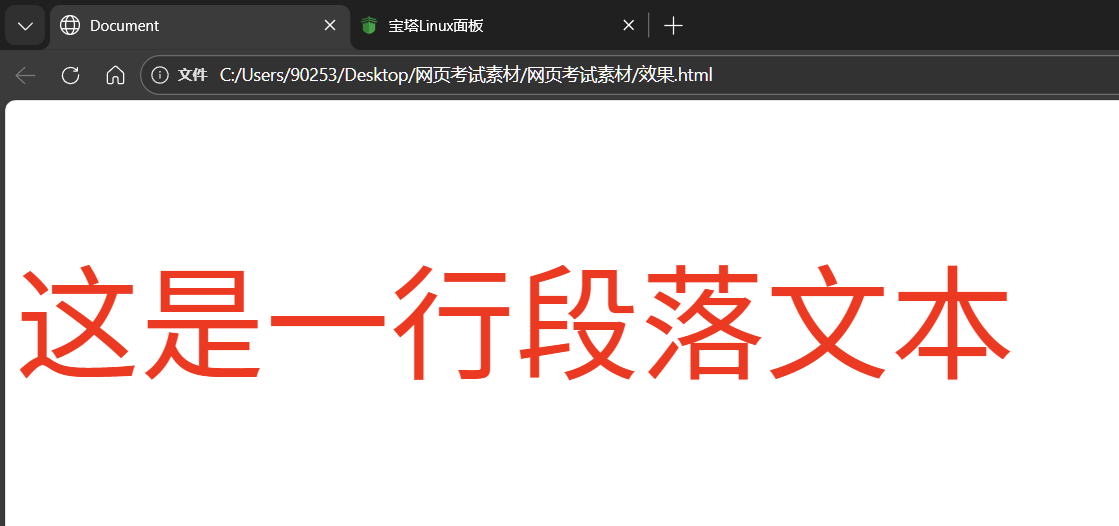The image size is (1119, 526).
Task: View site information via the info icon
Action: (x=160, y=75)
